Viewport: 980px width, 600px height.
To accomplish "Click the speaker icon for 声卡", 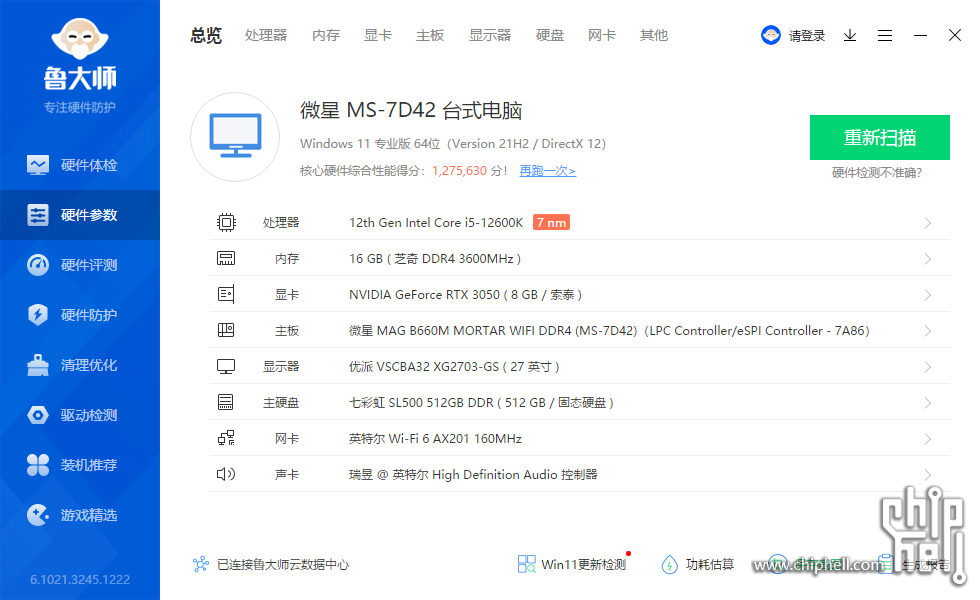I will (226, 474).
